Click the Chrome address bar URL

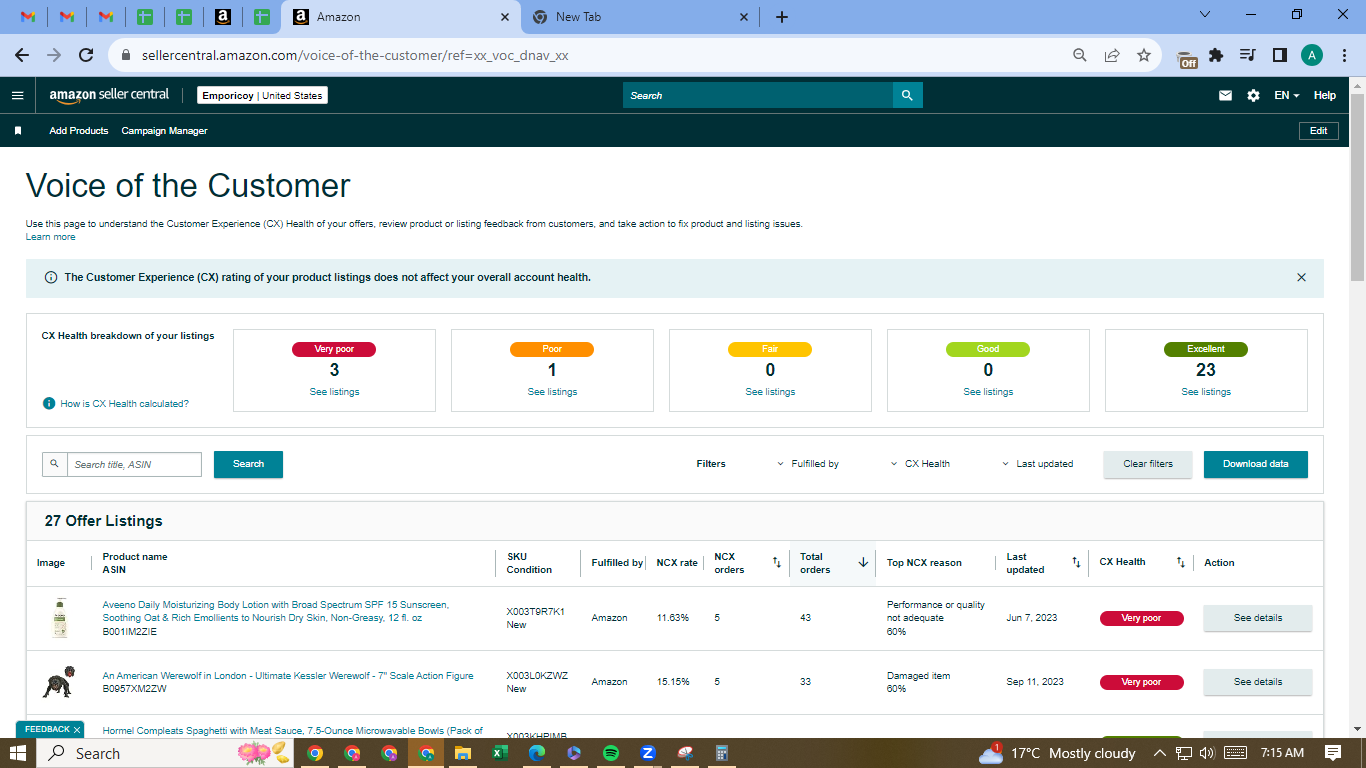pyautogui.click(x=355, y=56)
